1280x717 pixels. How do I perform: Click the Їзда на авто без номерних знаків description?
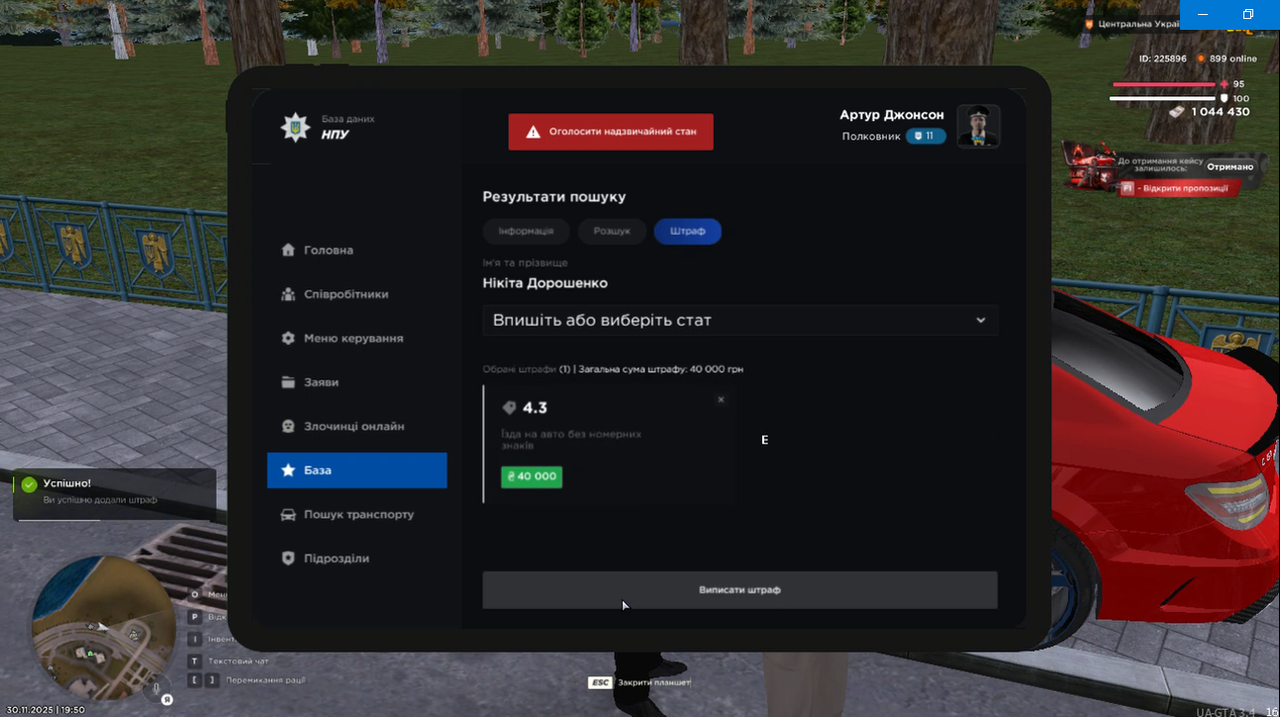click(x=571, y=440)
